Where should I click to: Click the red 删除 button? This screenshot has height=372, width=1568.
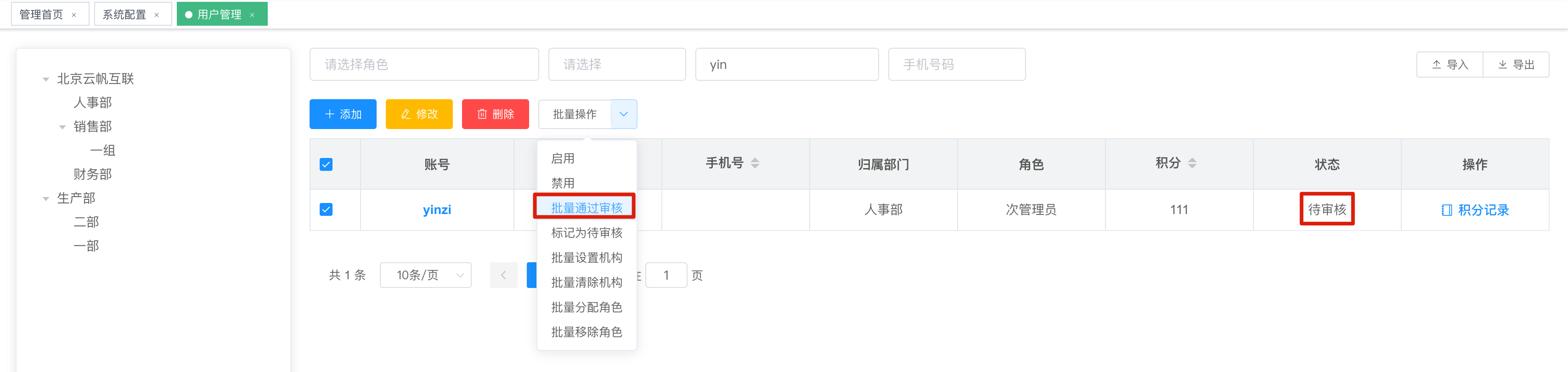[496, 114]
